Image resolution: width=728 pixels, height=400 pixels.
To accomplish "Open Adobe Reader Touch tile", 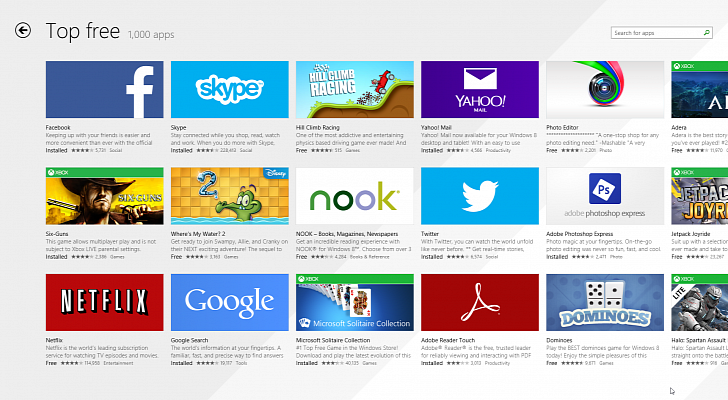I will tap(480, 302).
